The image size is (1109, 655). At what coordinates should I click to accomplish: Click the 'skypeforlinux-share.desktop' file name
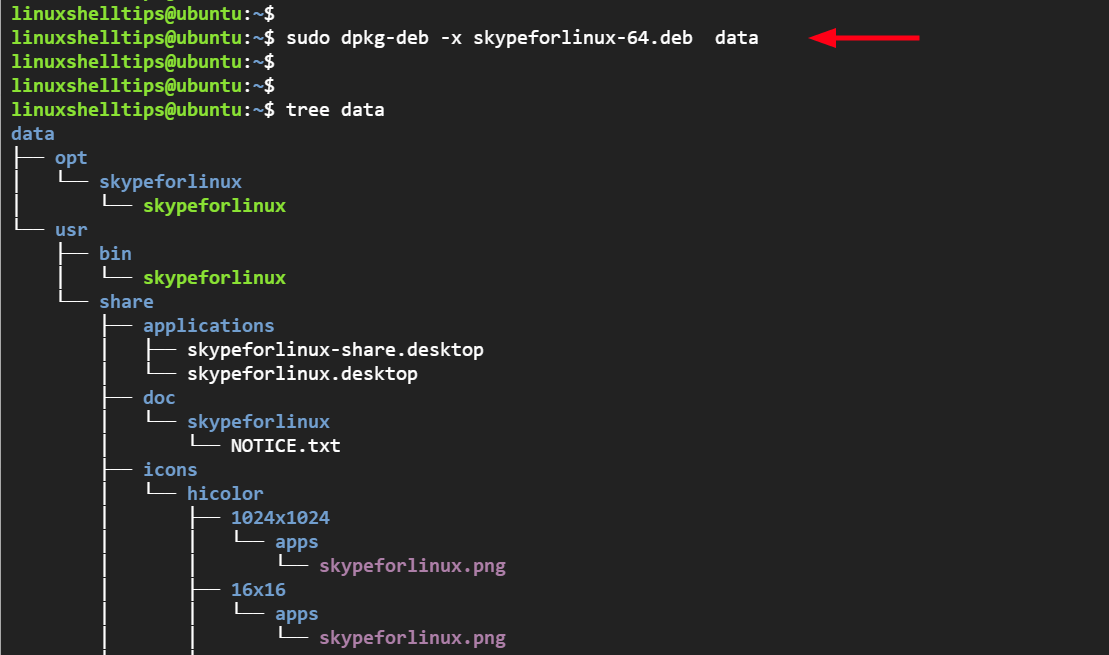(335, 350)
